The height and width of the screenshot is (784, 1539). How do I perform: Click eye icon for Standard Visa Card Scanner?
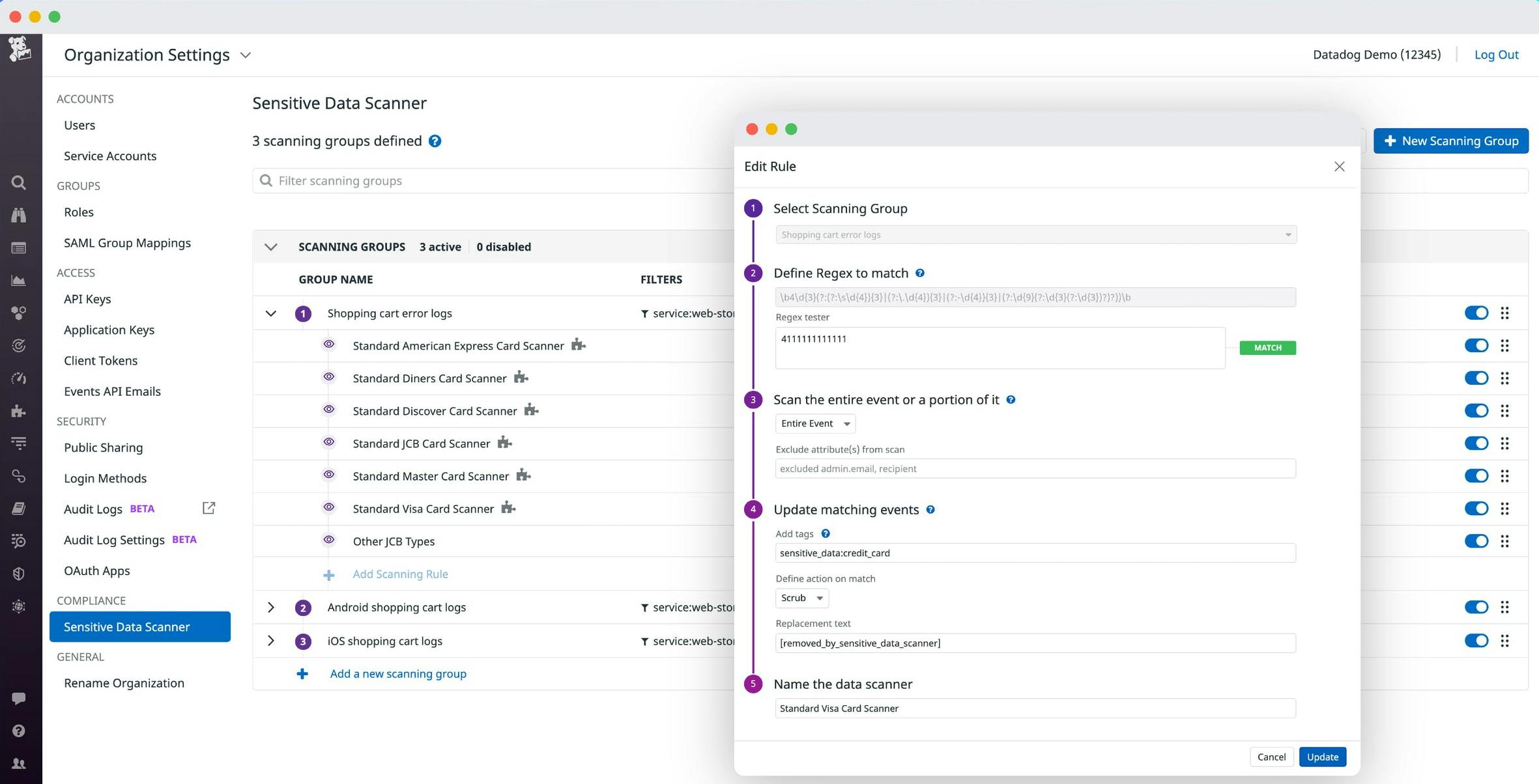point(329,507)
